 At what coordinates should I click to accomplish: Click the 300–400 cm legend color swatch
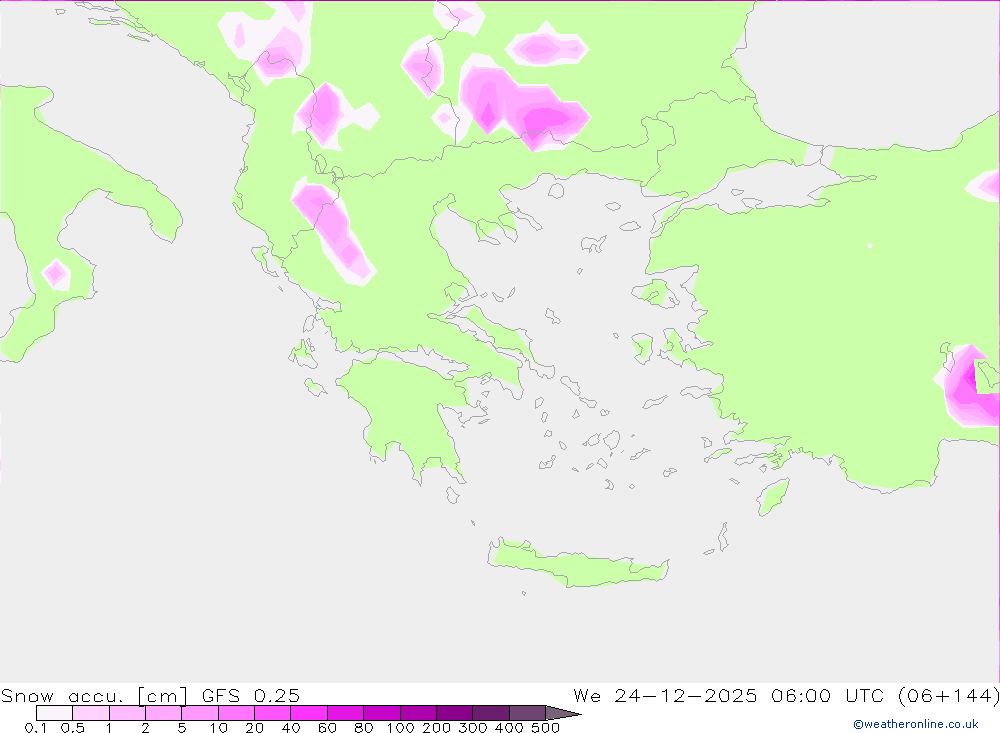click(491, 713)
